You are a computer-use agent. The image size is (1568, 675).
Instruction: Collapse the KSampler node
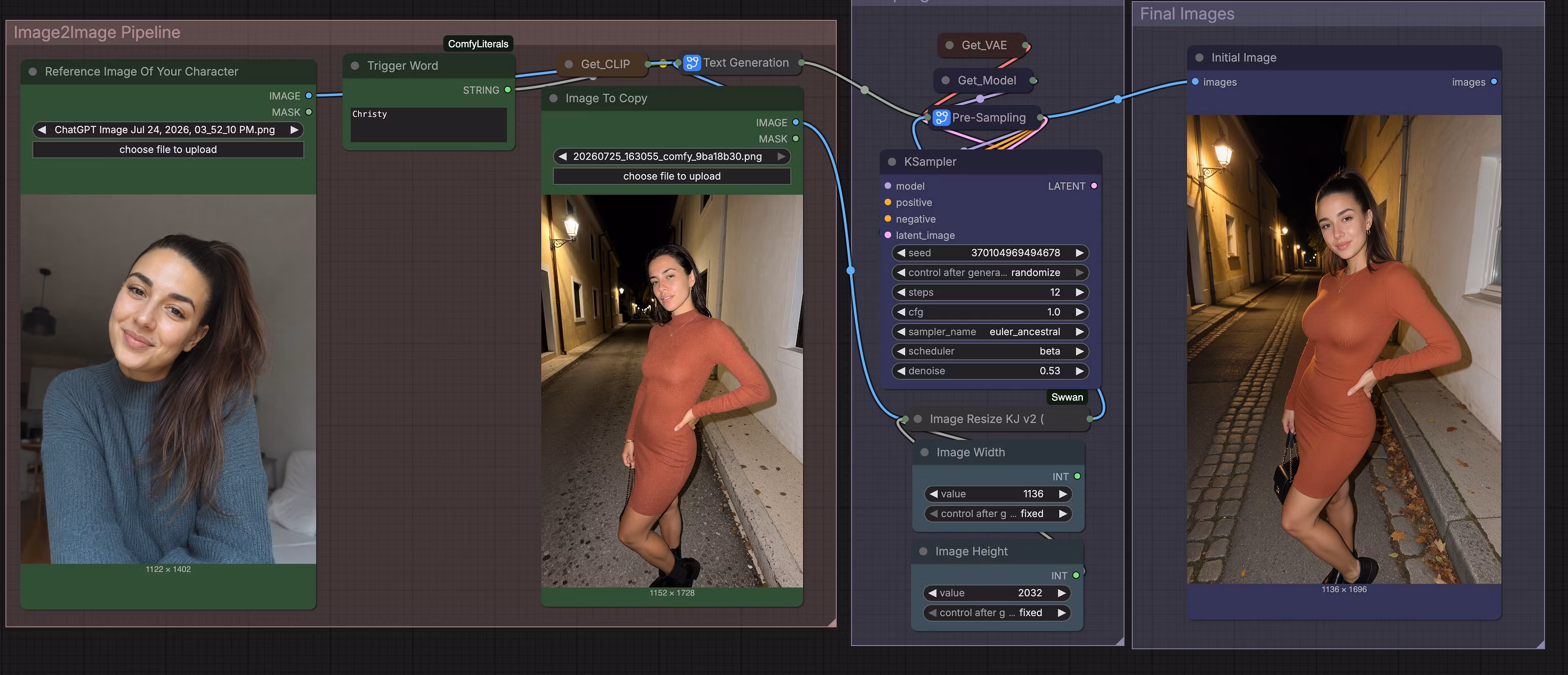pos(892,161)
